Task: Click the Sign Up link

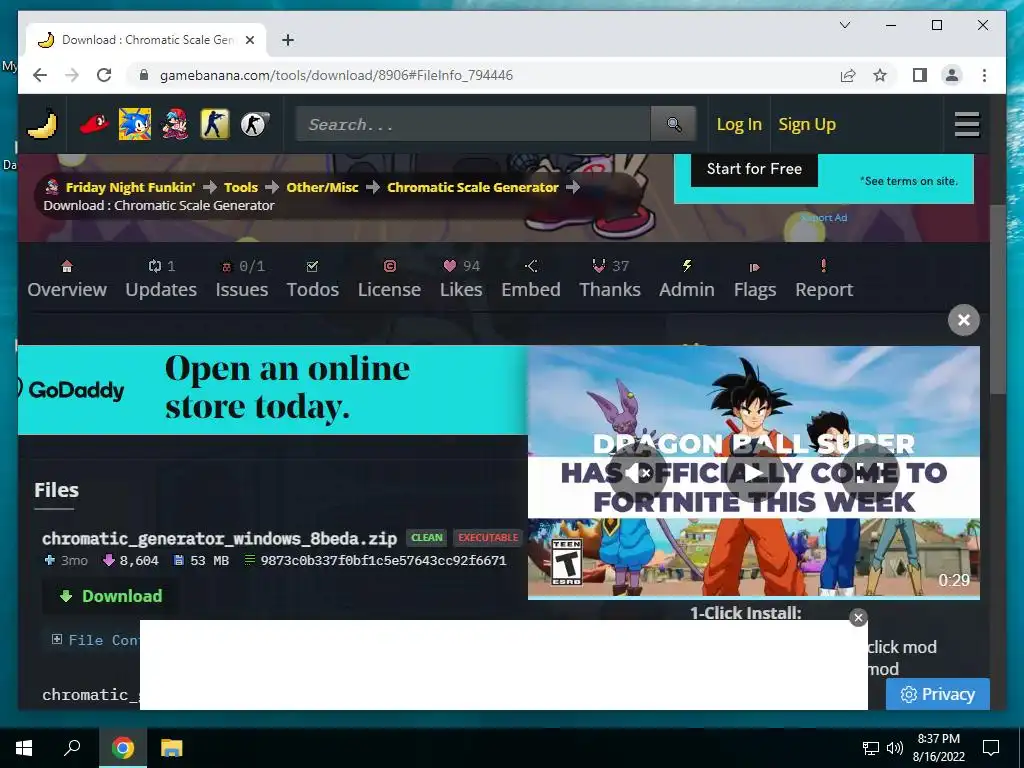Action: [807, 124]
